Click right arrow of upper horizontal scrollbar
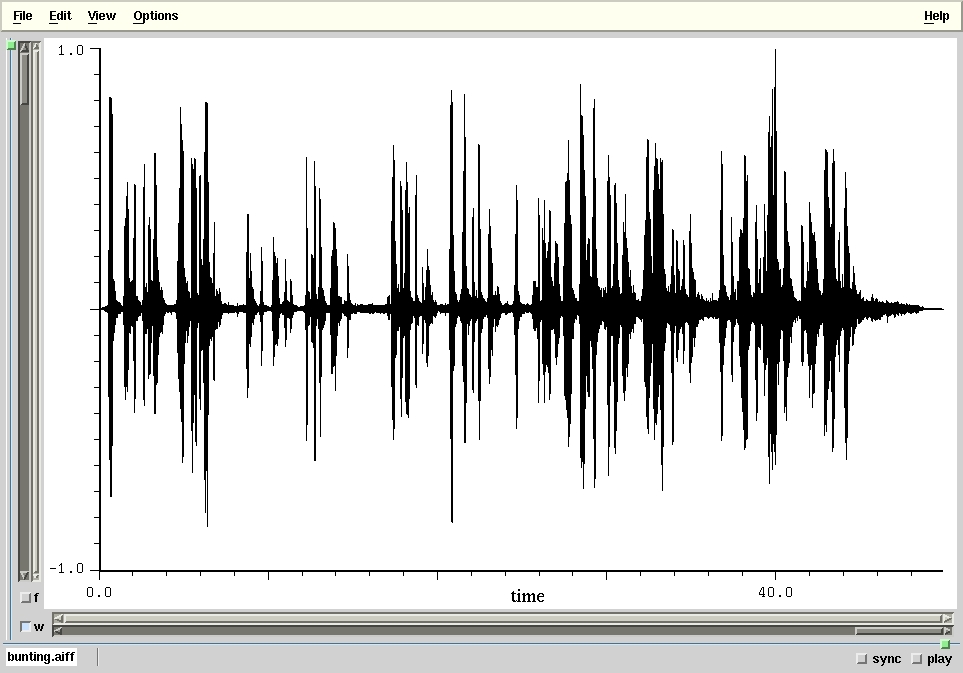The height and width of the screenshot is (673, 963). (x=946, y=619)
